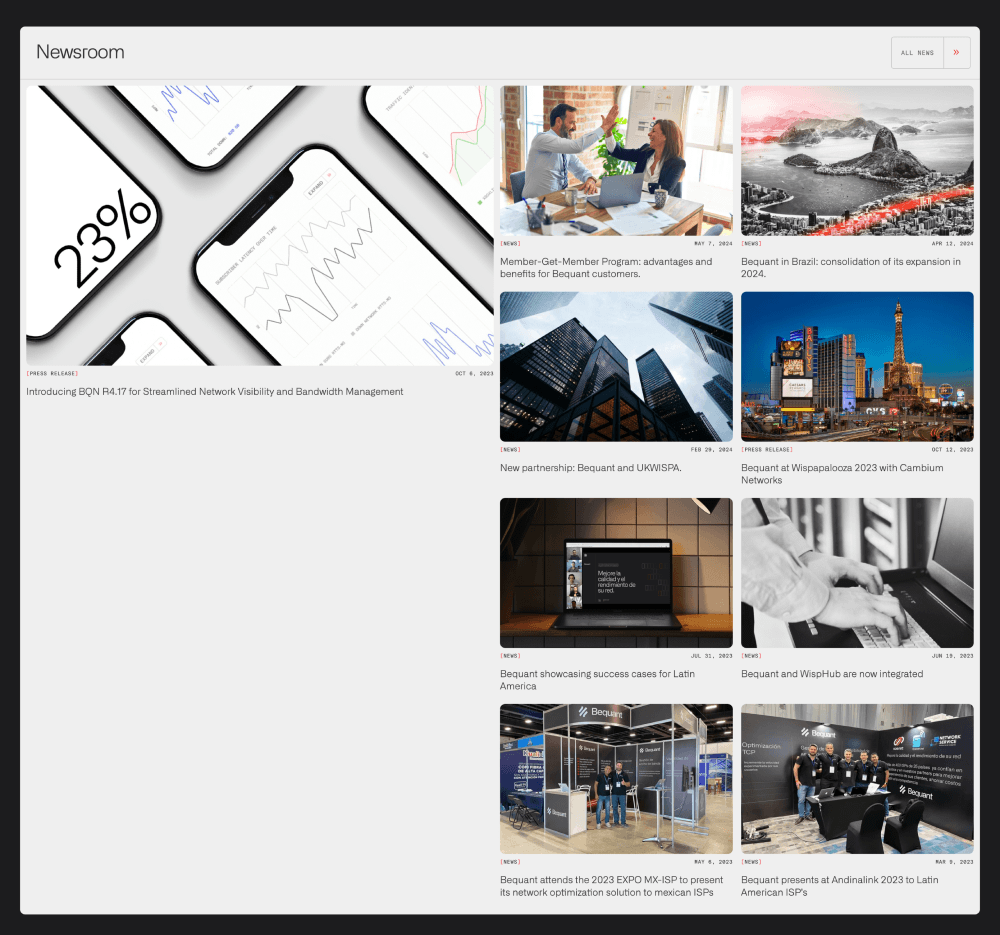This screenshot has width=1000, height=935.
Task: Open Bequant showcasing success cases article
Action: click(598, 680)
